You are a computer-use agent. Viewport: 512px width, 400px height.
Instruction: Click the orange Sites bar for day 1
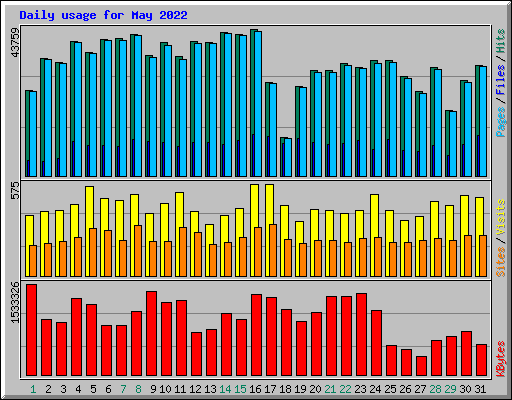(33, 261)
